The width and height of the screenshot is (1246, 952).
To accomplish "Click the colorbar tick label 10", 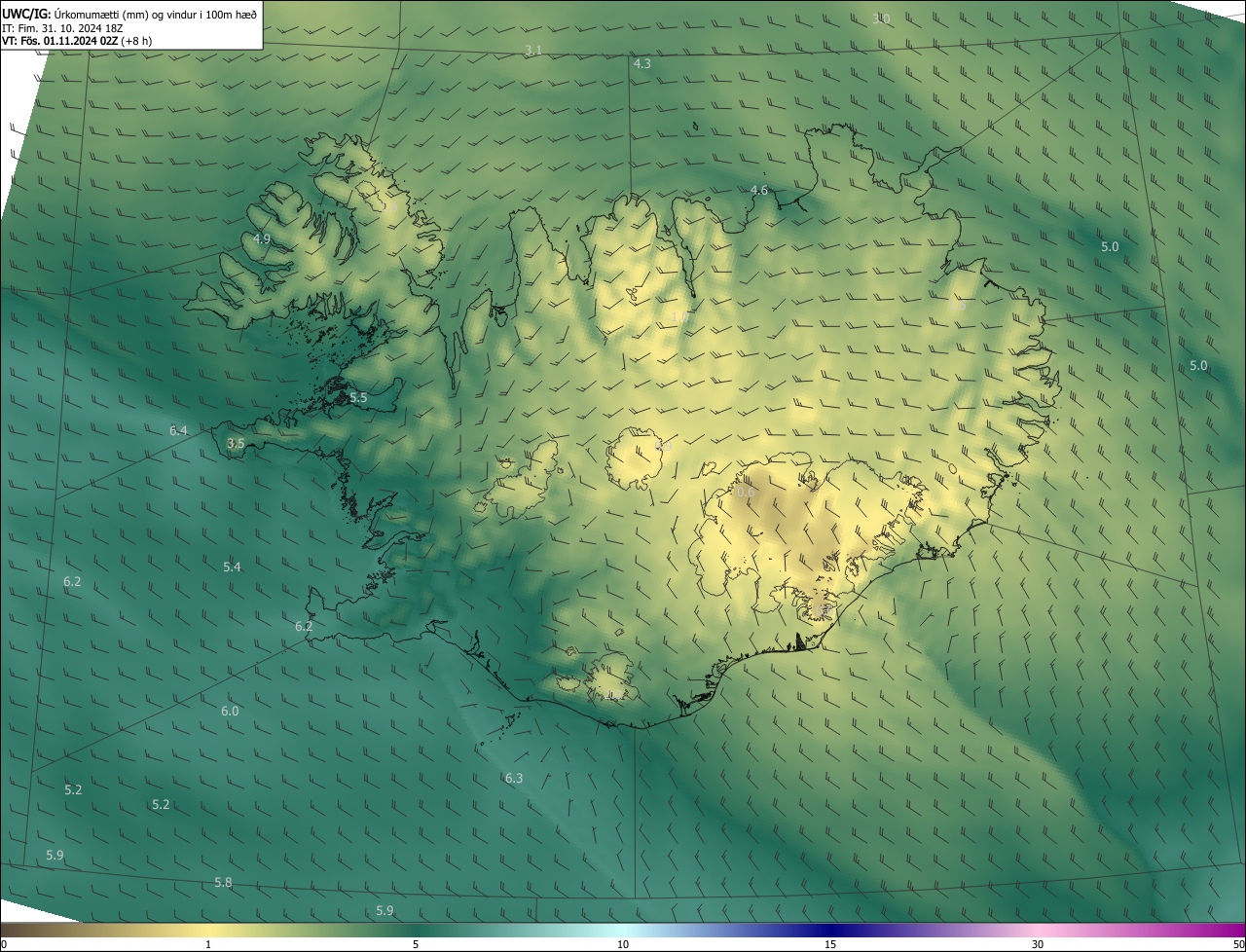I will 623,944.
